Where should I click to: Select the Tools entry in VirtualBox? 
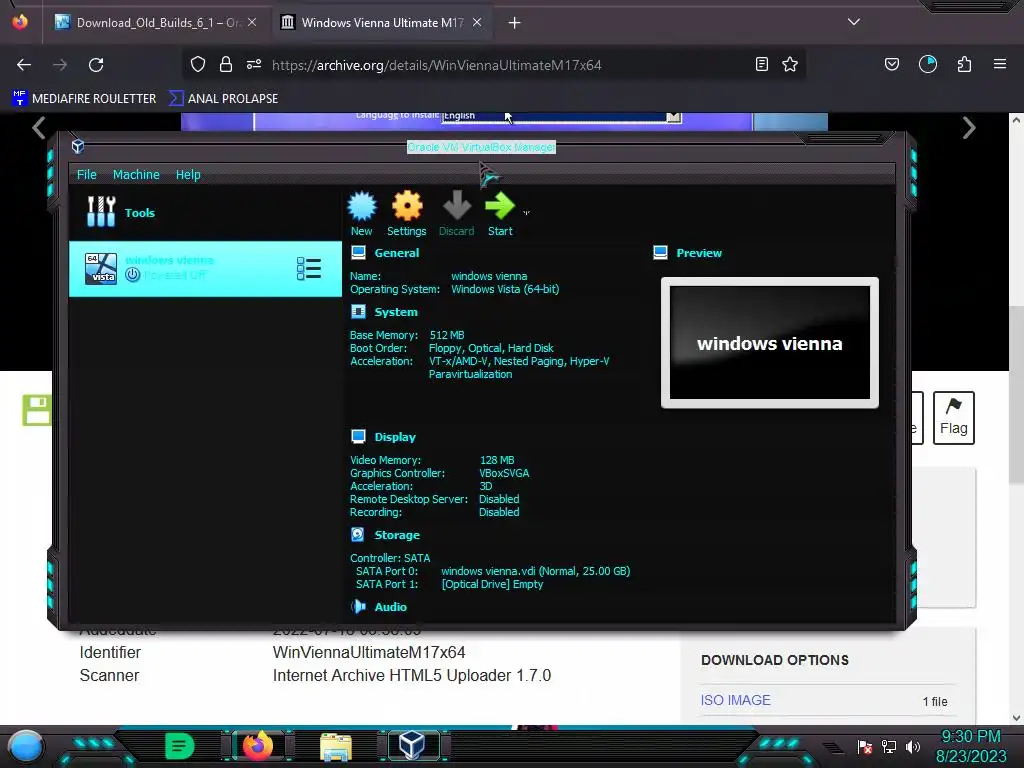tap(205, 212)
